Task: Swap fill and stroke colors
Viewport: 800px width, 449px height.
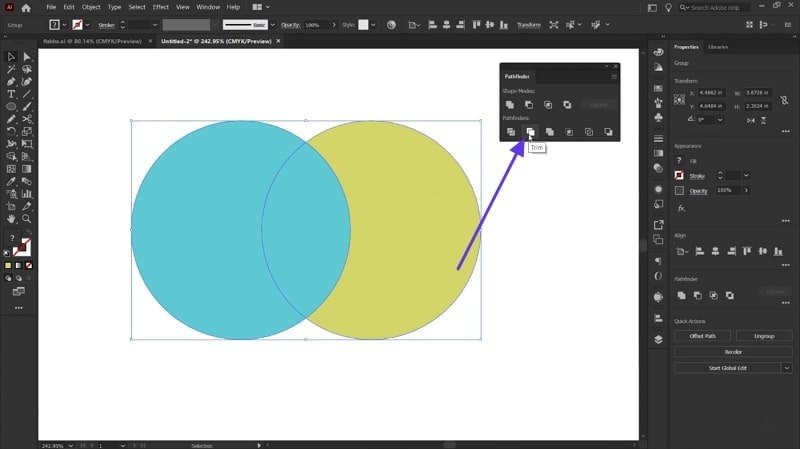Action: (x=29, y=234)
